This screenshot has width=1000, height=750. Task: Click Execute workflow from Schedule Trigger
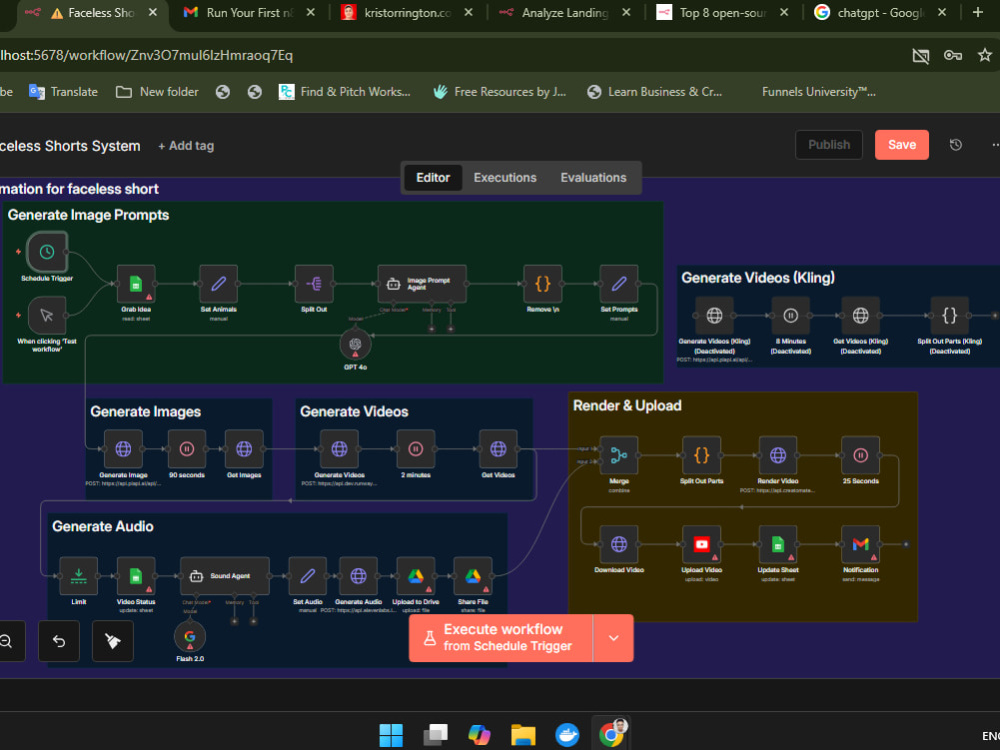pos(501,638)
